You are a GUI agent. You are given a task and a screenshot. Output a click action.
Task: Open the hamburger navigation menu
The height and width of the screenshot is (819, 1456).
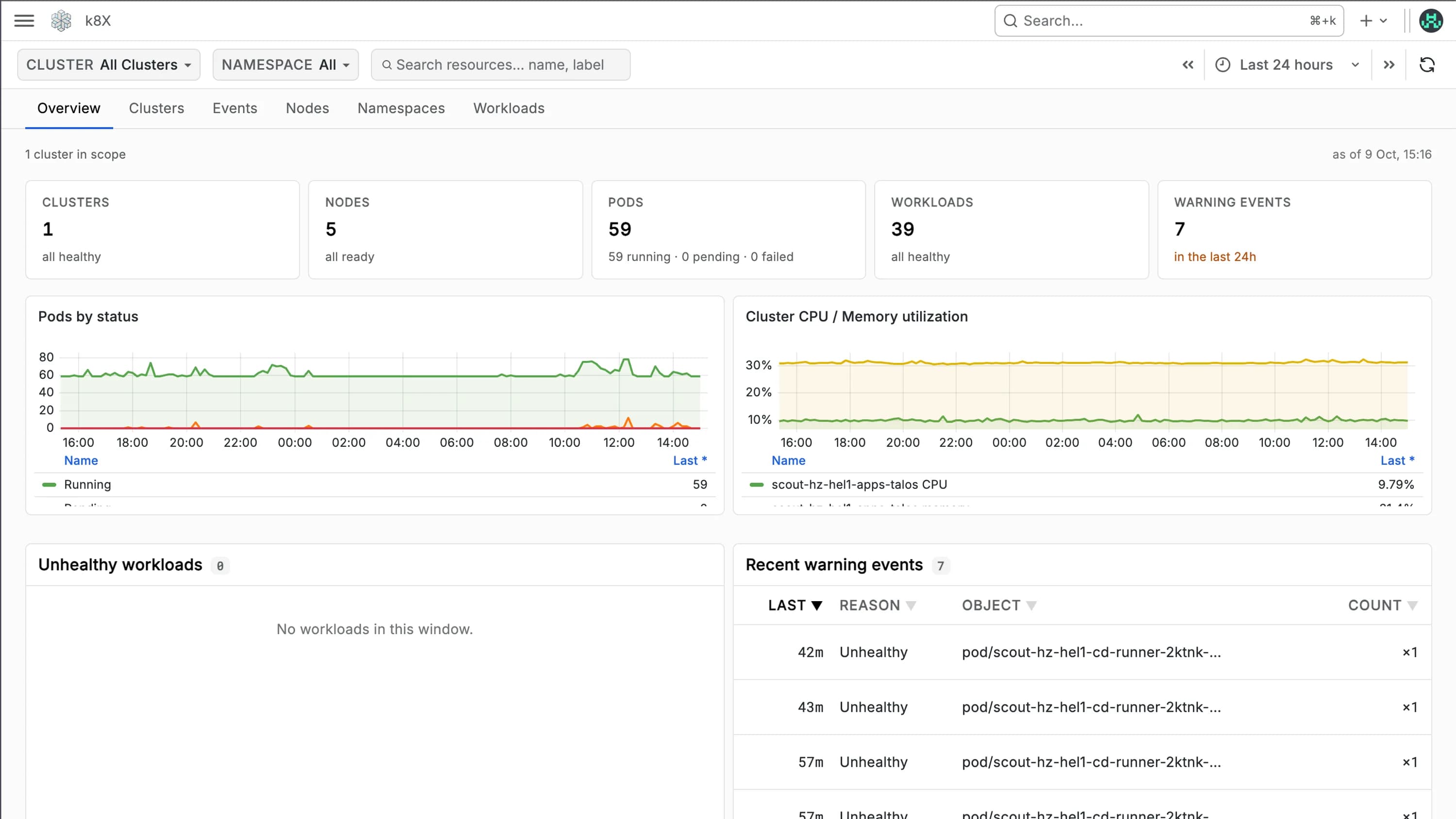pos(24,21)
